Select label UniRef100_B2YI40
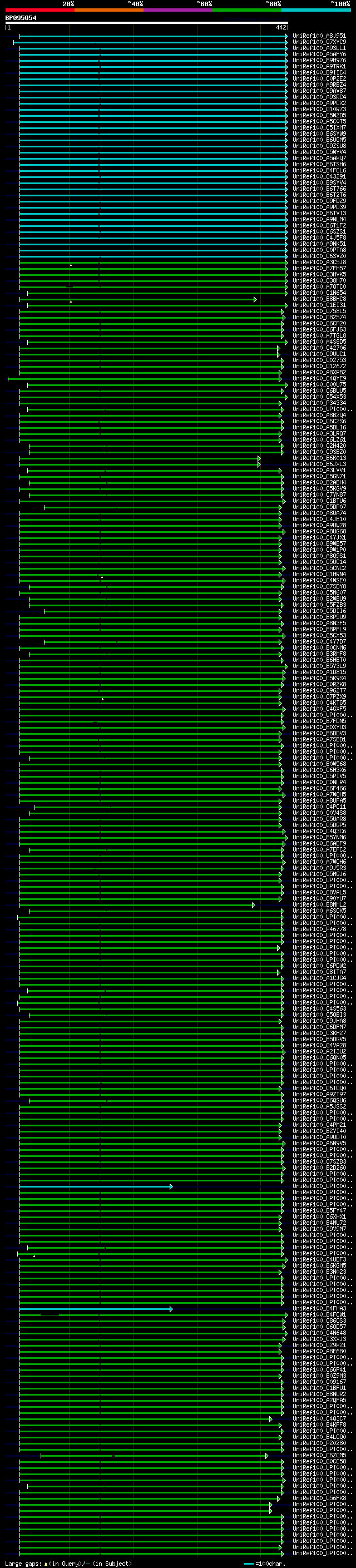 319,1131
